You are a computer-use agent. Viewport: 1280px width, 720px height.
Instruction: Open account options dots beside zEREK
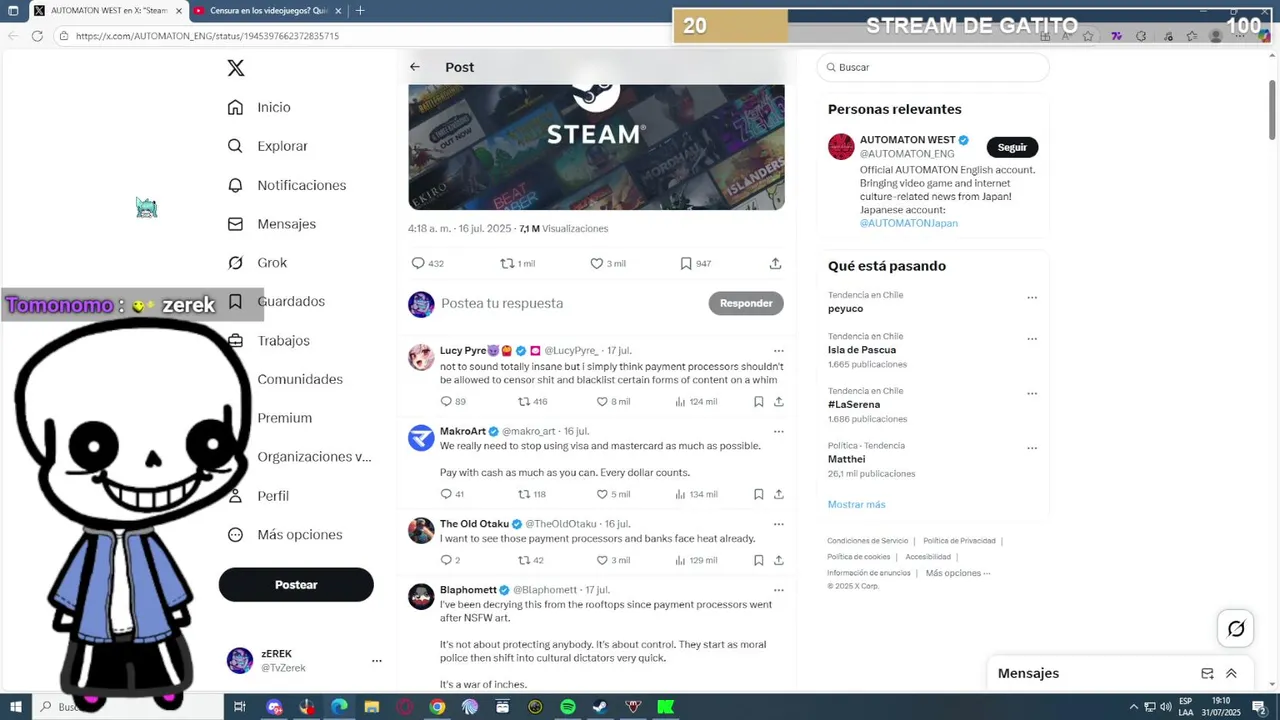point(377,661)
